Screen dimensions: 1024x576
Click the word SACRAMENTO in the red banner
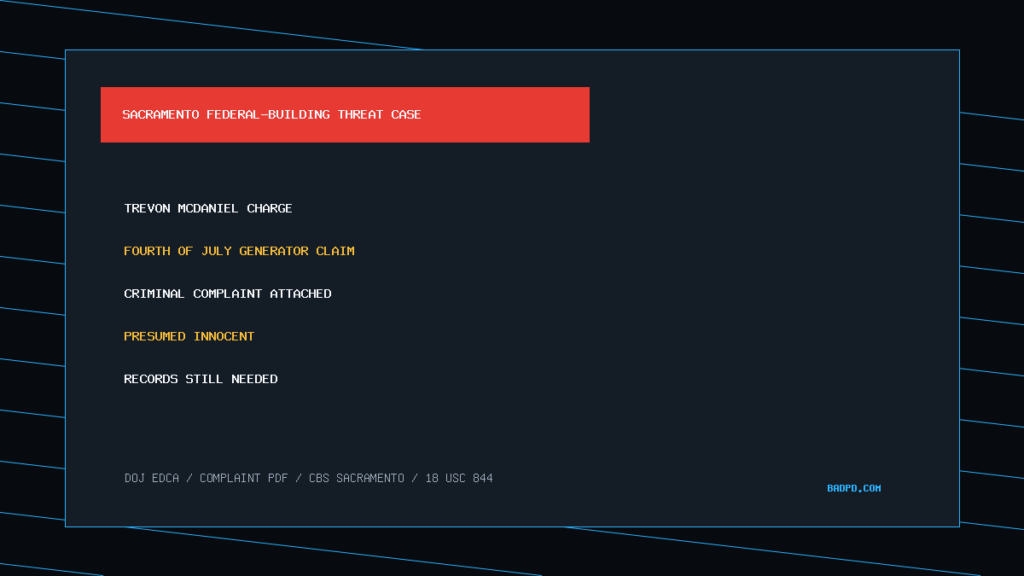click(x=161, y=114)
